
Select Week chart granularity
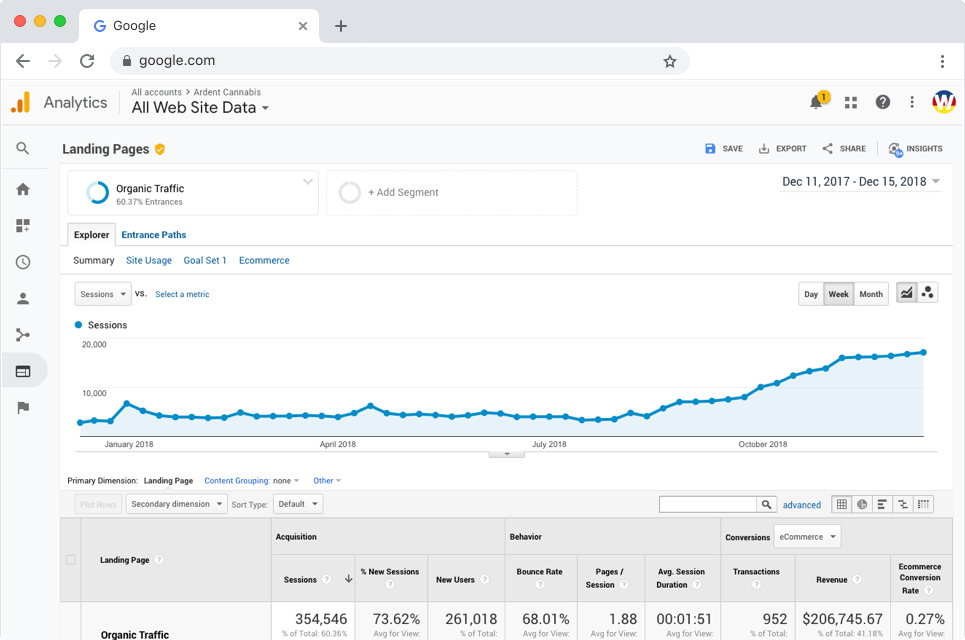point(838,294)
